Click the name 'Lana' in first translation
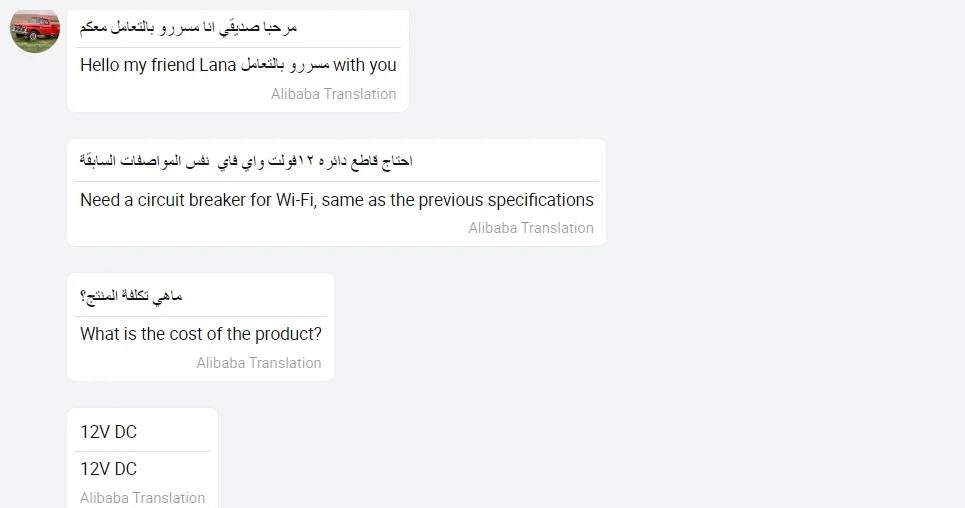This screenshot has width=965, height=508. [218, 65]
